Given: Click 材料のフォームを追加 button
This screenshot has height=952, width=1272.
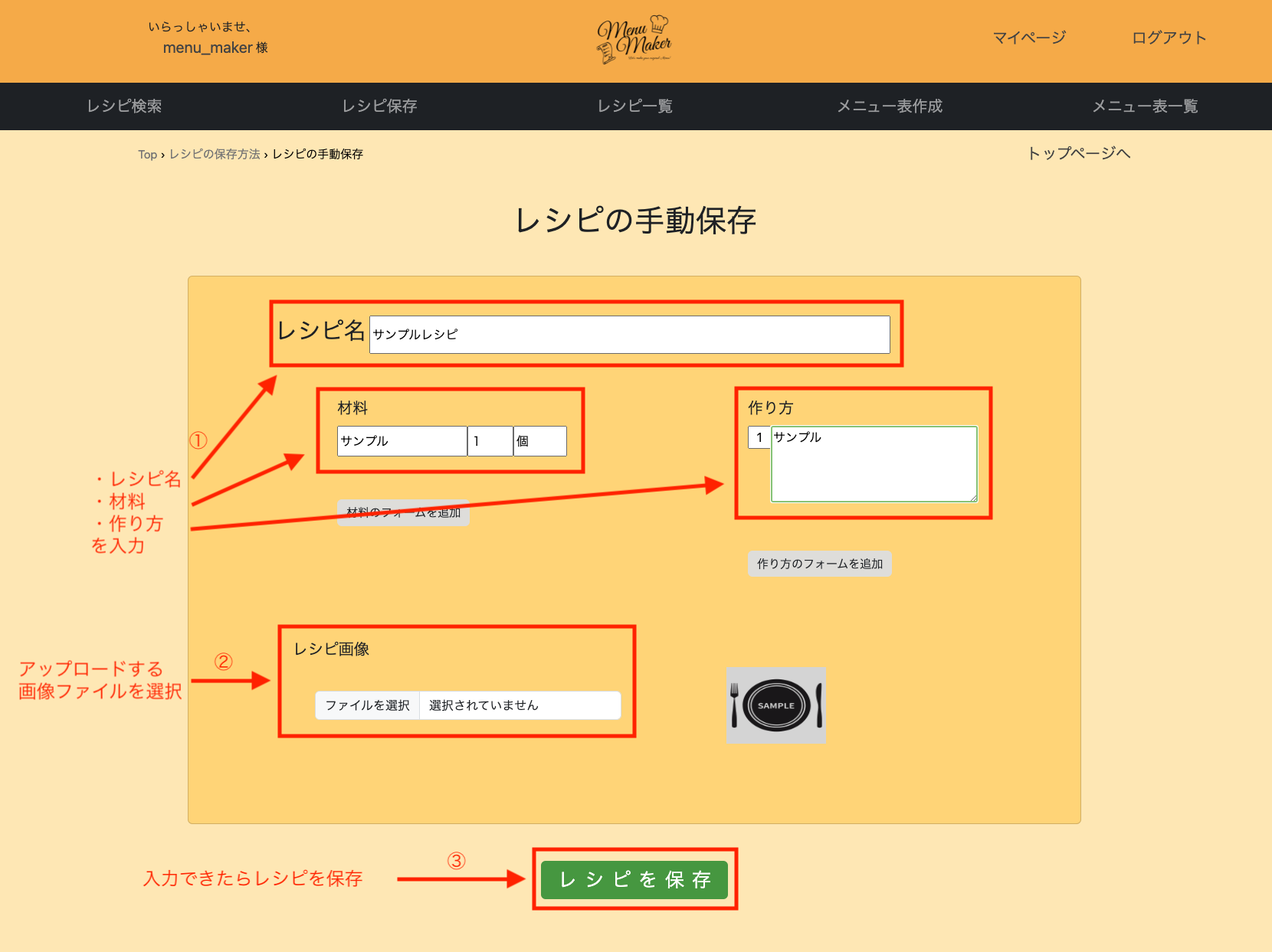Looking at the screenshot, I should [x=403, y=512].
